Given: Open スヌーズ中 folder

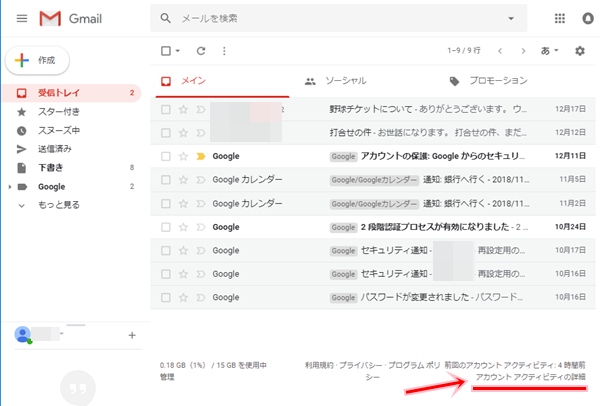Looking at the screenshot, I should [x=59, y=130].
